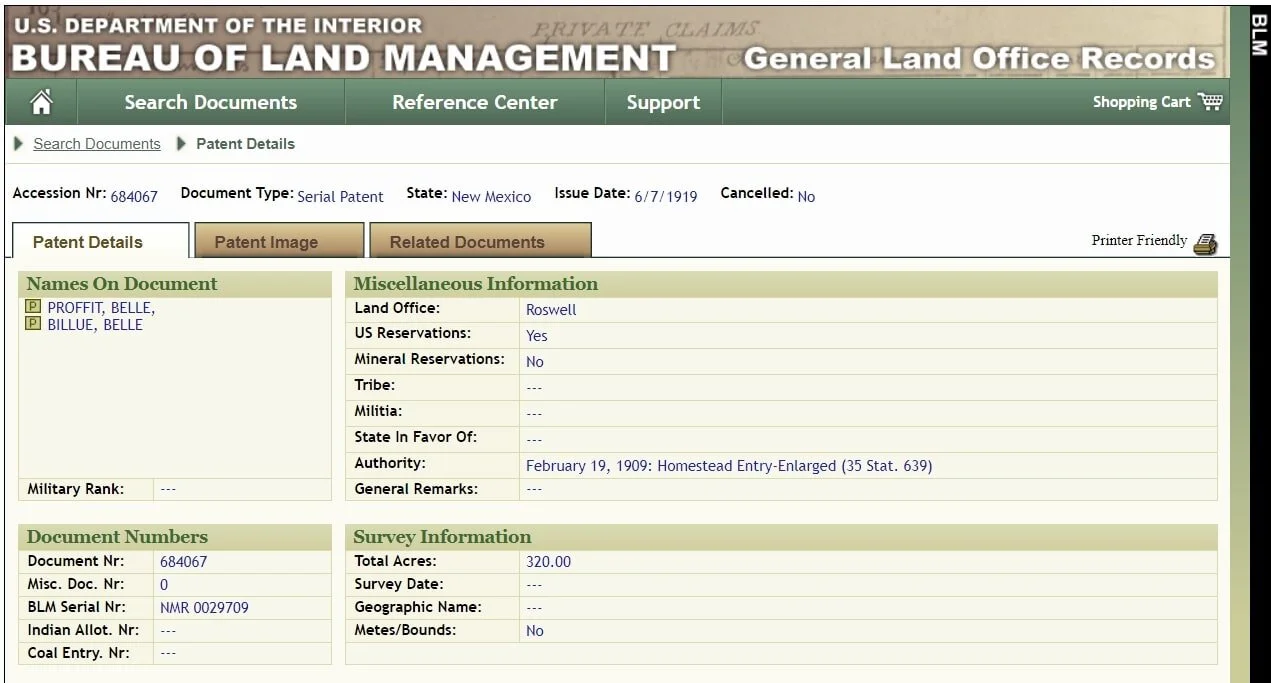Click the Tribe label
This screenshot has height=683, width=1271.
pyautogui.click(x=375, y=385)
